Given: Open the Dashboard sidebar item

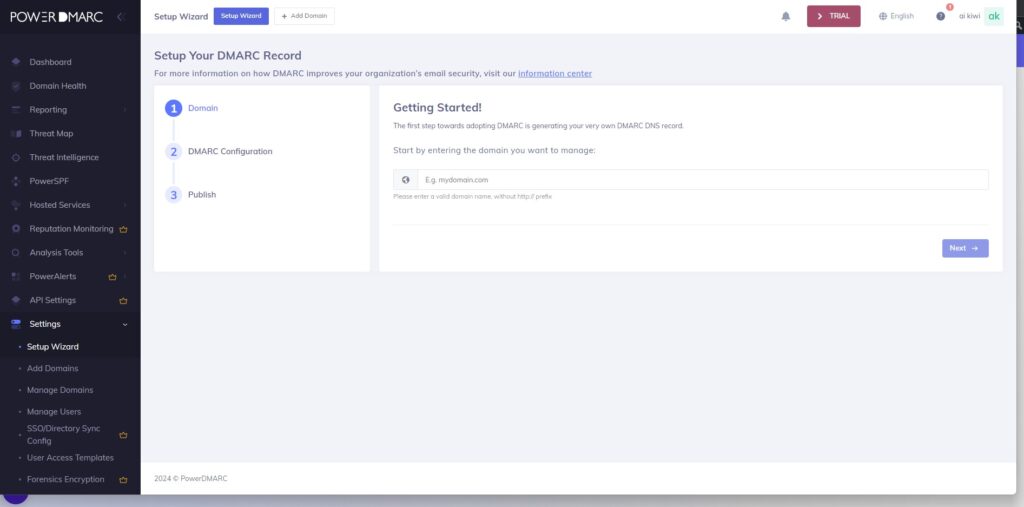Looking at the screenshot, I should (x=50, y=62).
